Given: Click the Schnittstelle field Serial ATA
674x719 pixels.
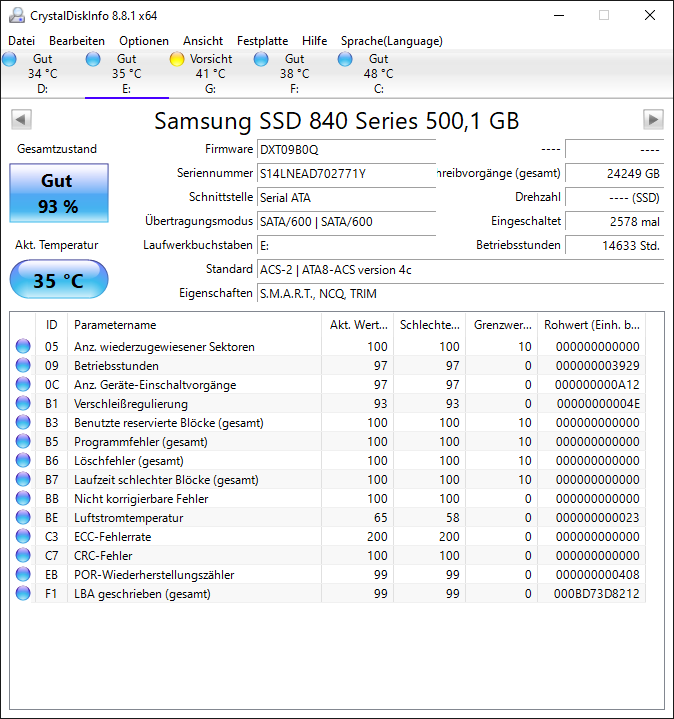Looking at the screenshot, I should pos(346,198).
